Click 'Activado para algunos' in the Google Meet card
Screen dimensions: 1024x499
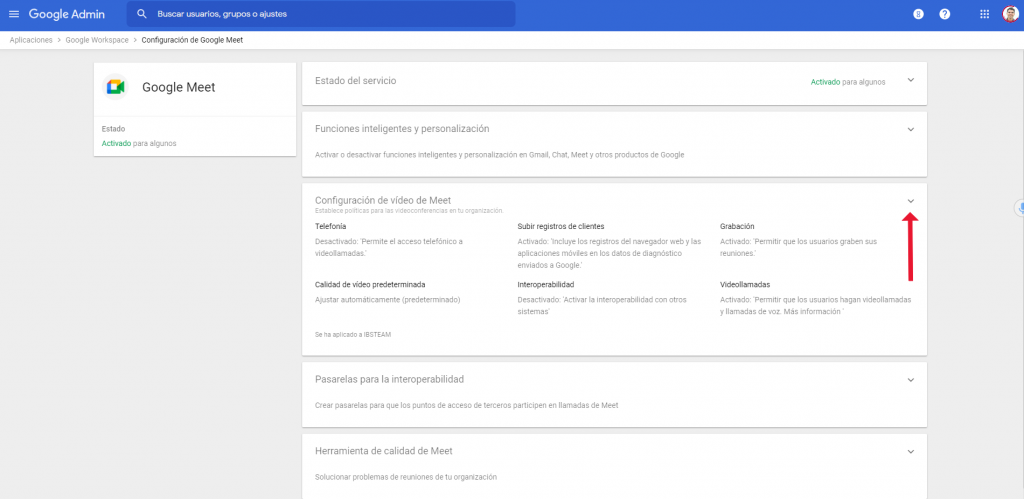(x=139, y=143)
